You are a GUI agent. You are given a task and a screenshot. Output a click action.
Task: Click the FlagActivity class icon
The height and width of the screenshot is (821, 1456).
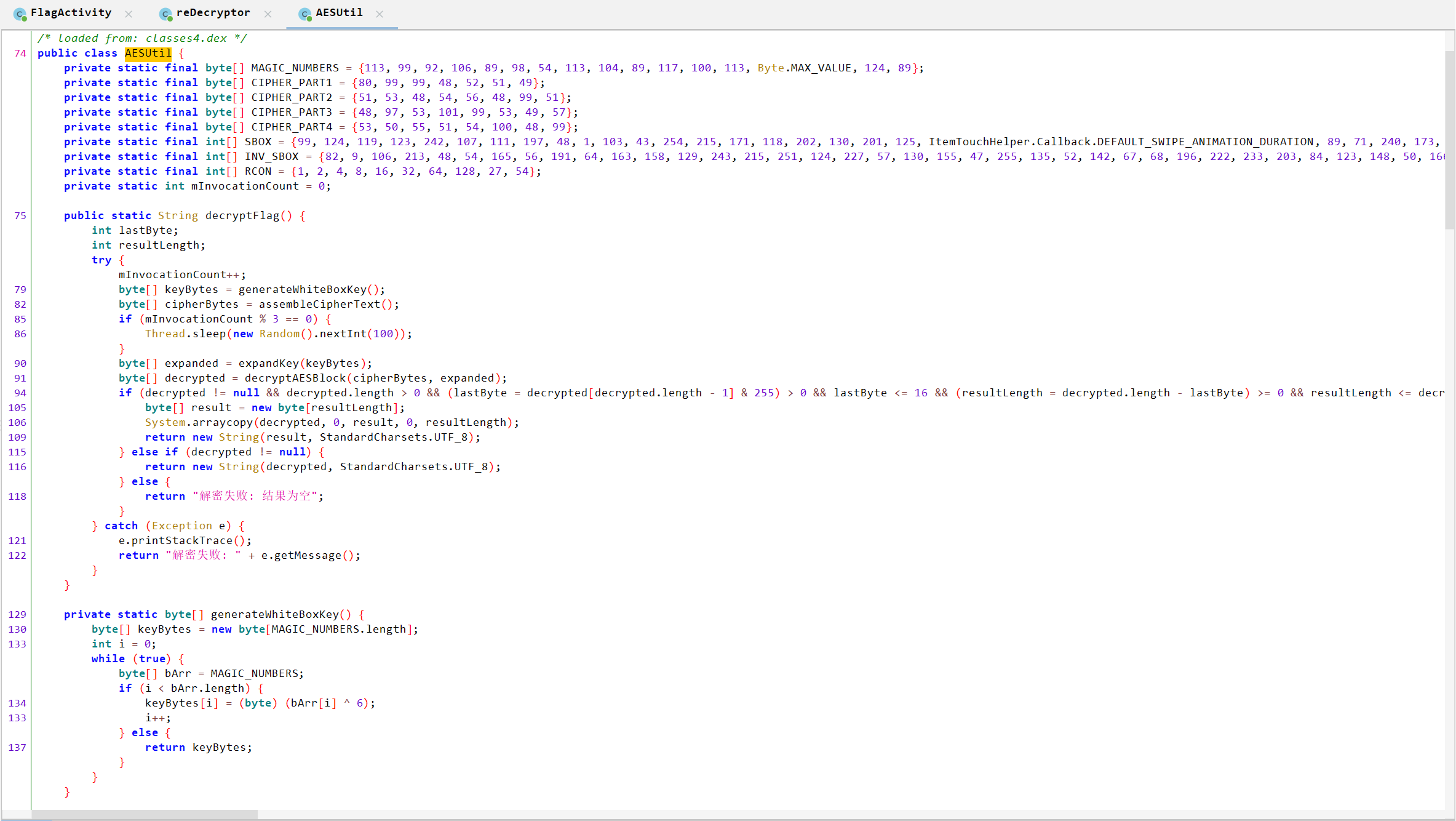20,14
